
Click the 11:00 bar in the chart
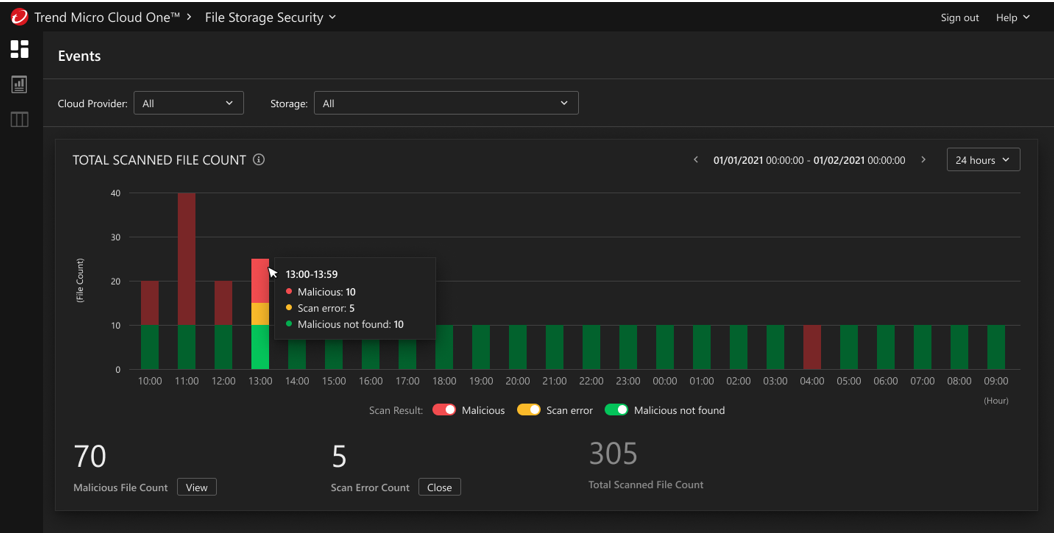pyautogui.click(x=186, y=280)
